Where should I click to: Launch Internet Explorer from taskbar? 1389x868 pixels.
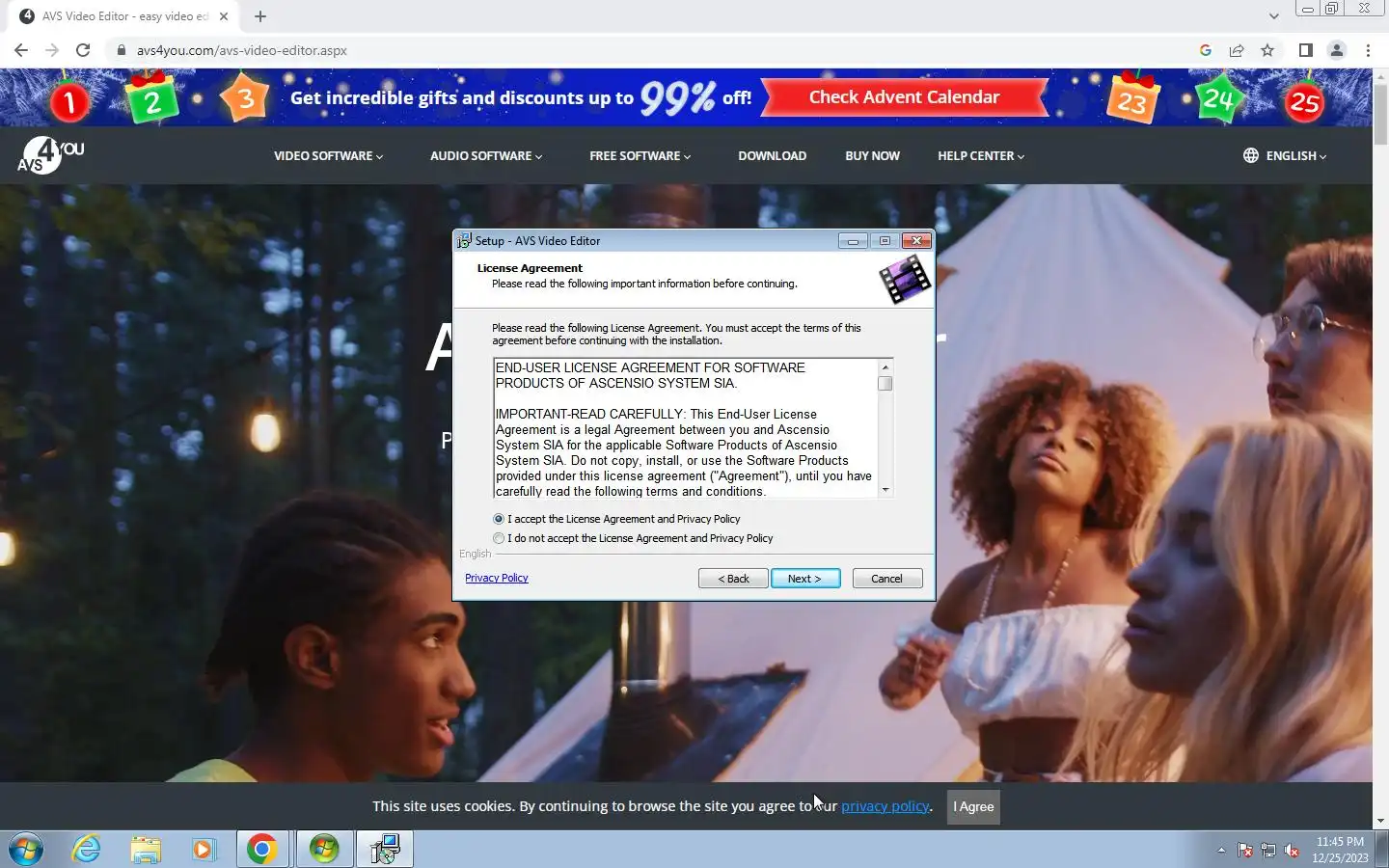click(x=87, y=850)
